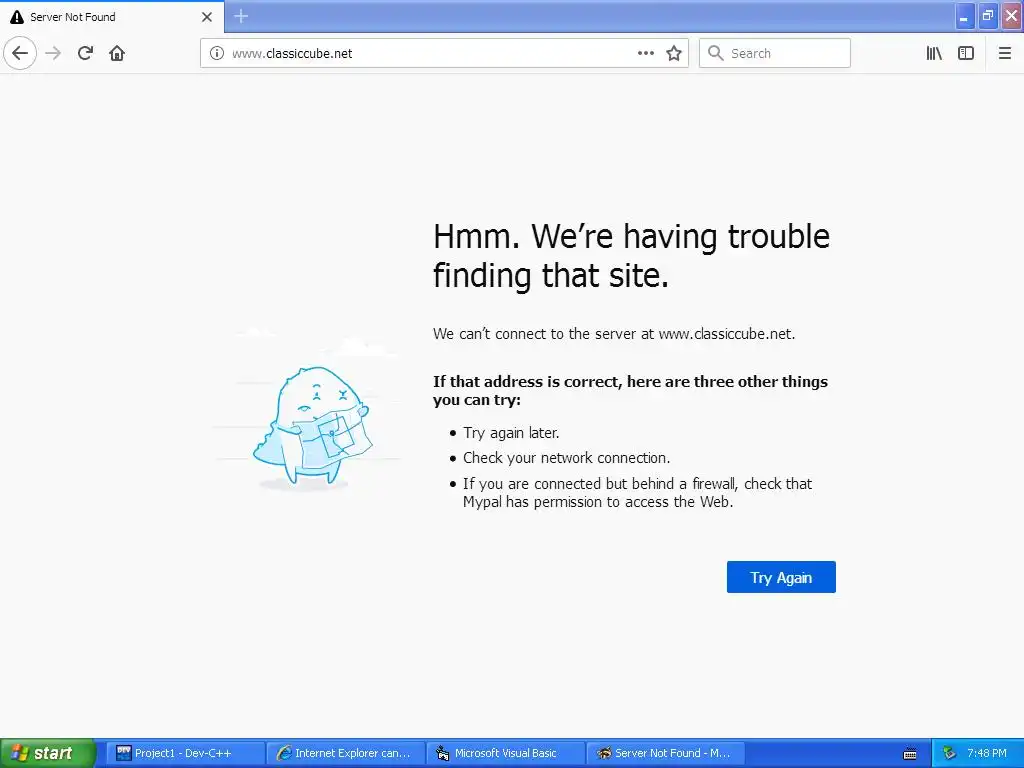
Task: Click the on-screen keyboard tray icon
Action: click(x=910, y=754)
